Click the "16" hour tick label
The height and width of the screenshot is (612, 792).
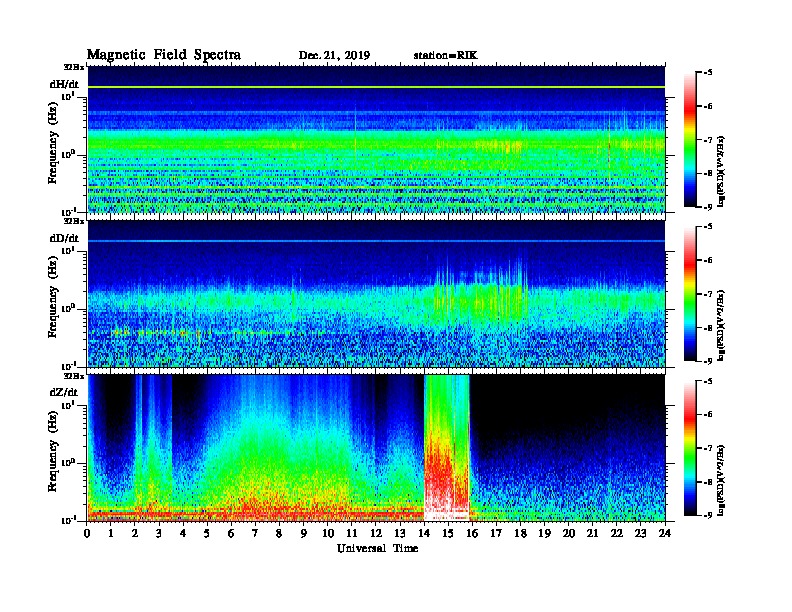(472, 533)
